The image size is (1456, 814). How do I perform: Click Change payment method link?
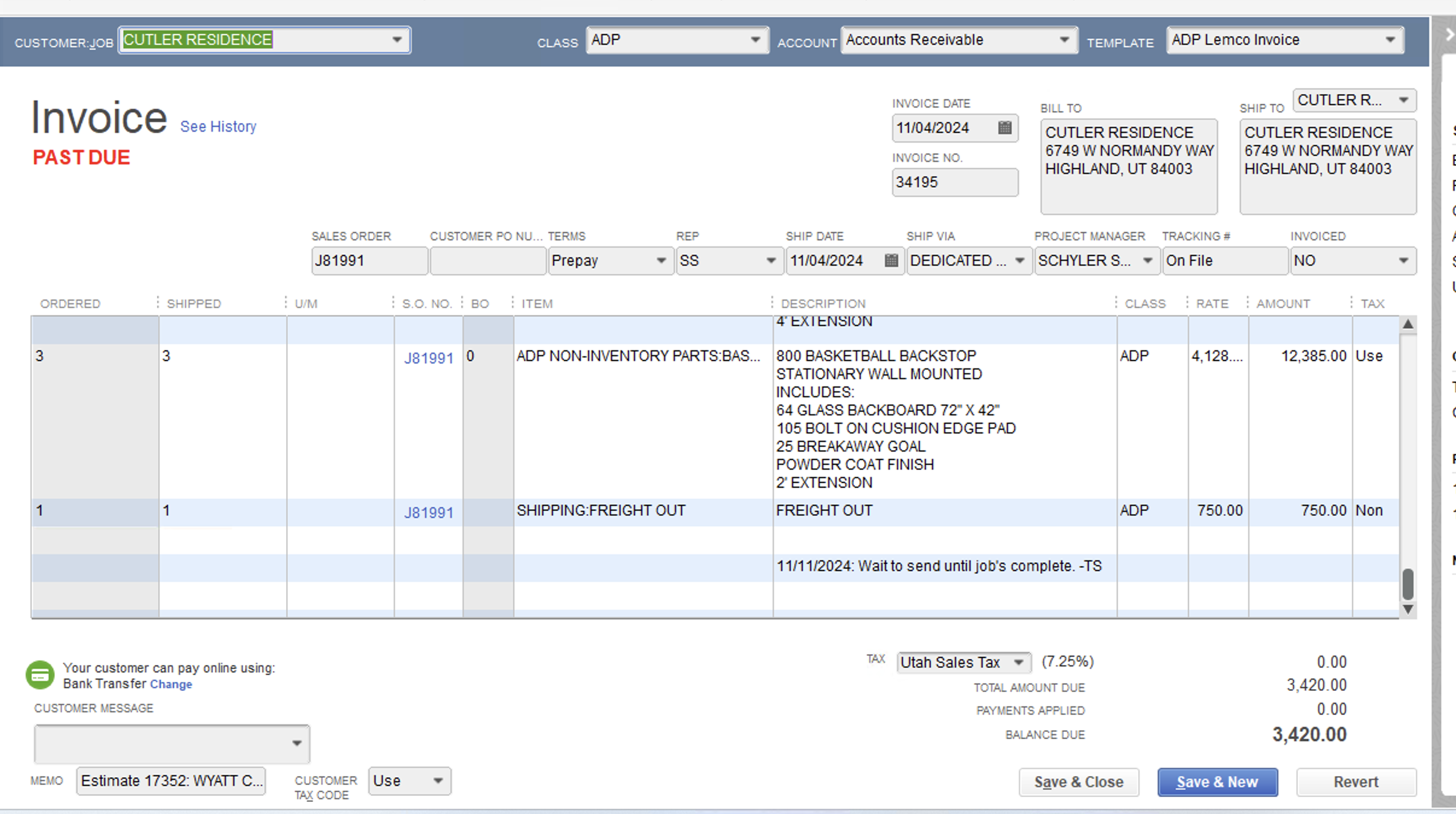(x=171, y=684)
